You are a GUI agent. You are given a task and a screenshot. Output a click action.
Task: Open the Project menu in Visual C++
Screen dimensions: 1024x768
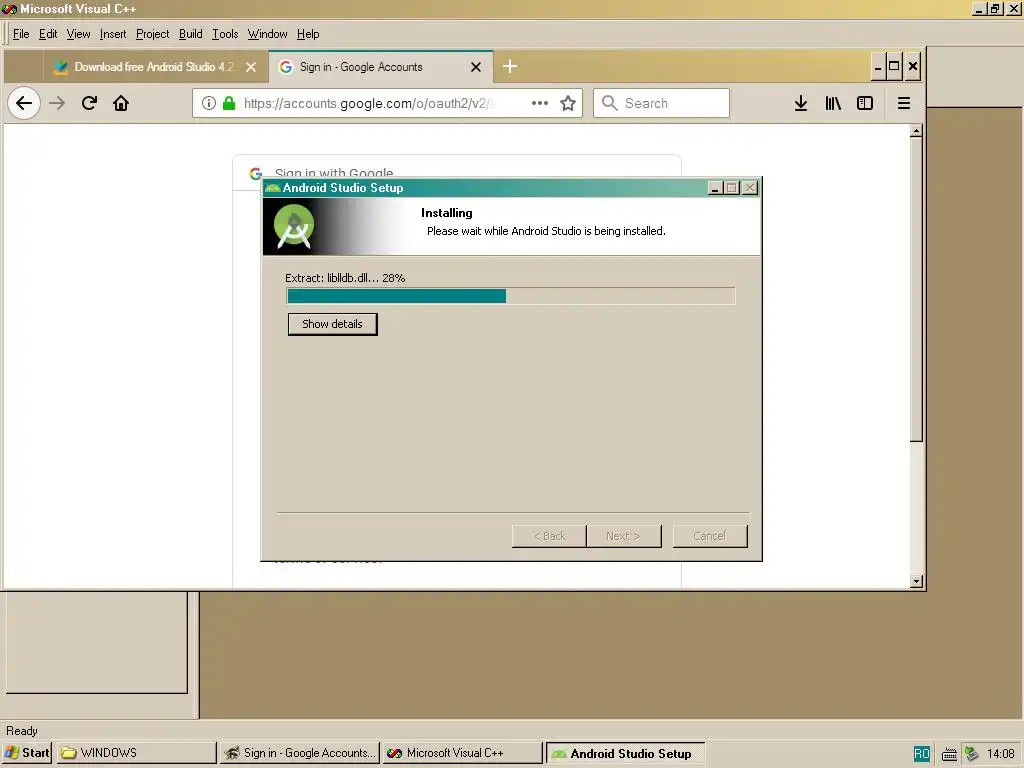coord(152,34)
